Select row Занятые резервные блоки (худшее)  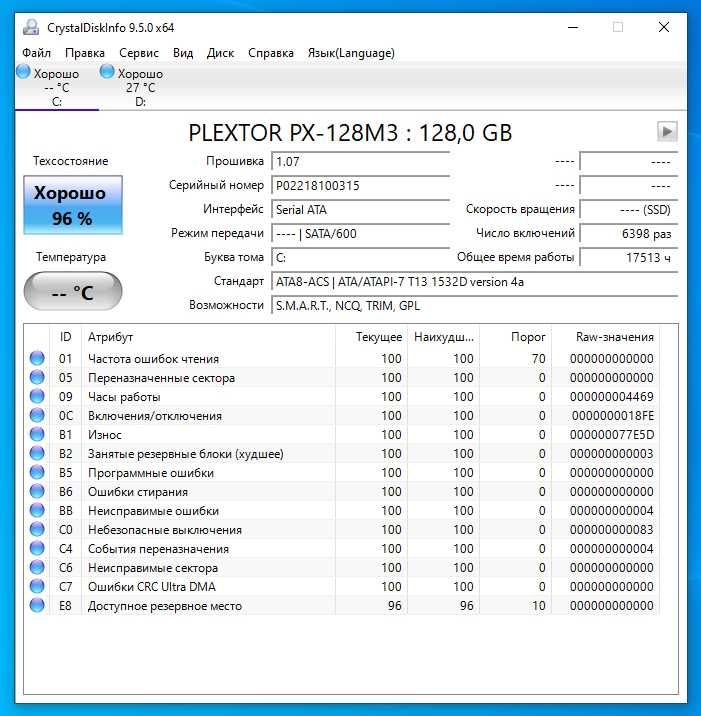point(342,453)
